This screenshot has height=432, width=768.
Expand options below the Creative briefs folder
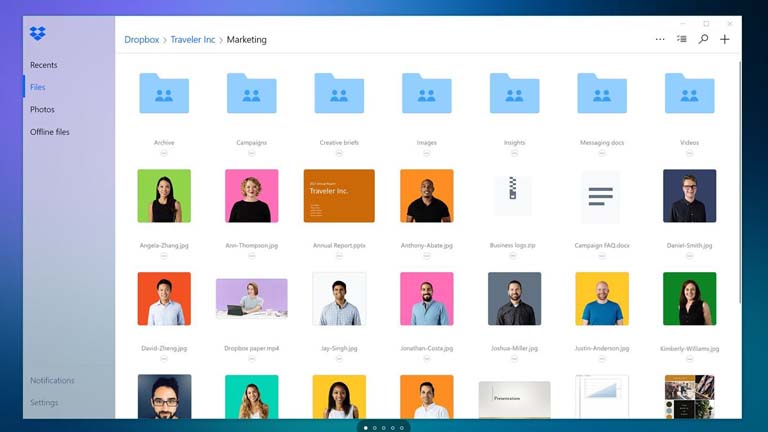(x=339, y=153)
